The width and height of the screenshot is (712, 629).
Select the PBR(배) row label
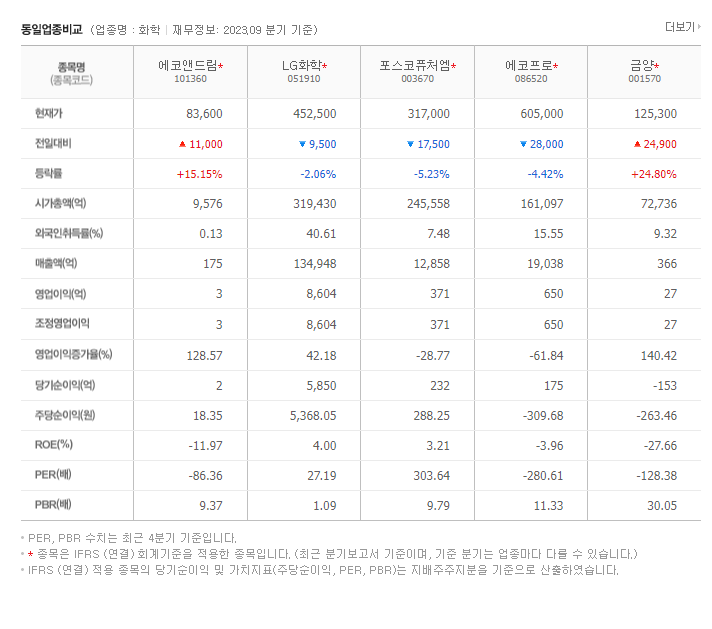click(53, 505)
